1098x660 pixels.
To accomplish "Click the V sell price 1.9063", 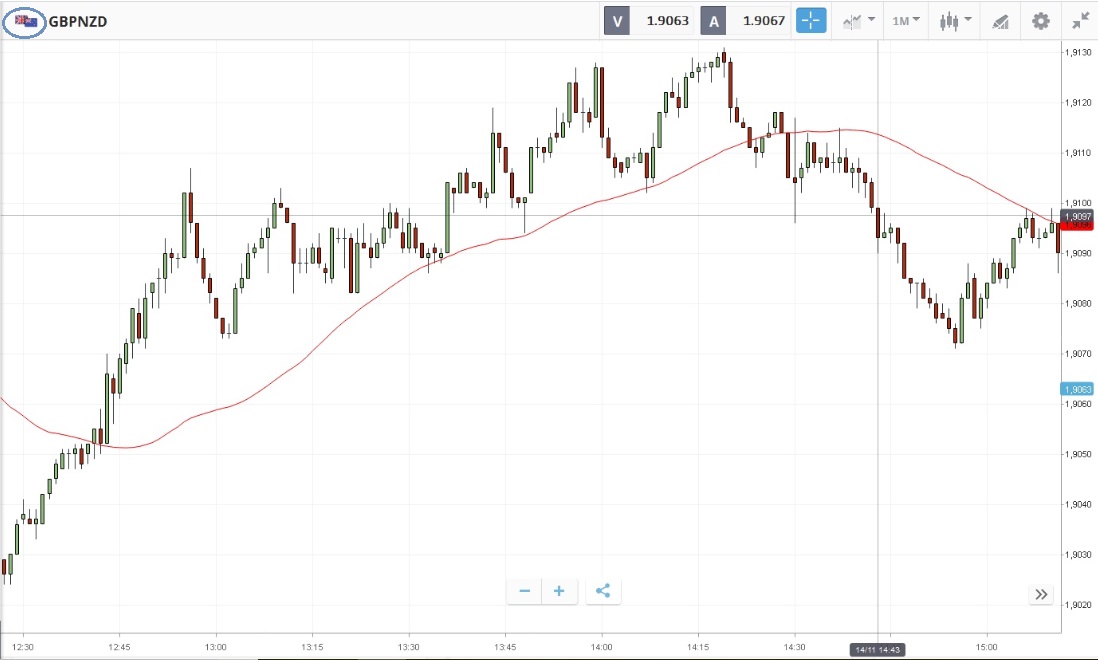I will click(665, 20).
